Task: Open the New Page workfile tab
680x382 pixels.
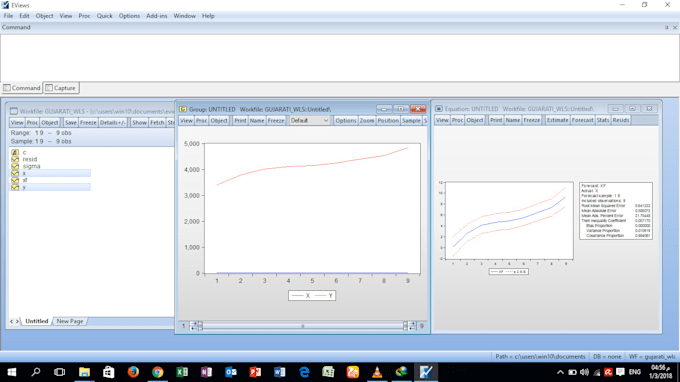Action: pos(69,321)
